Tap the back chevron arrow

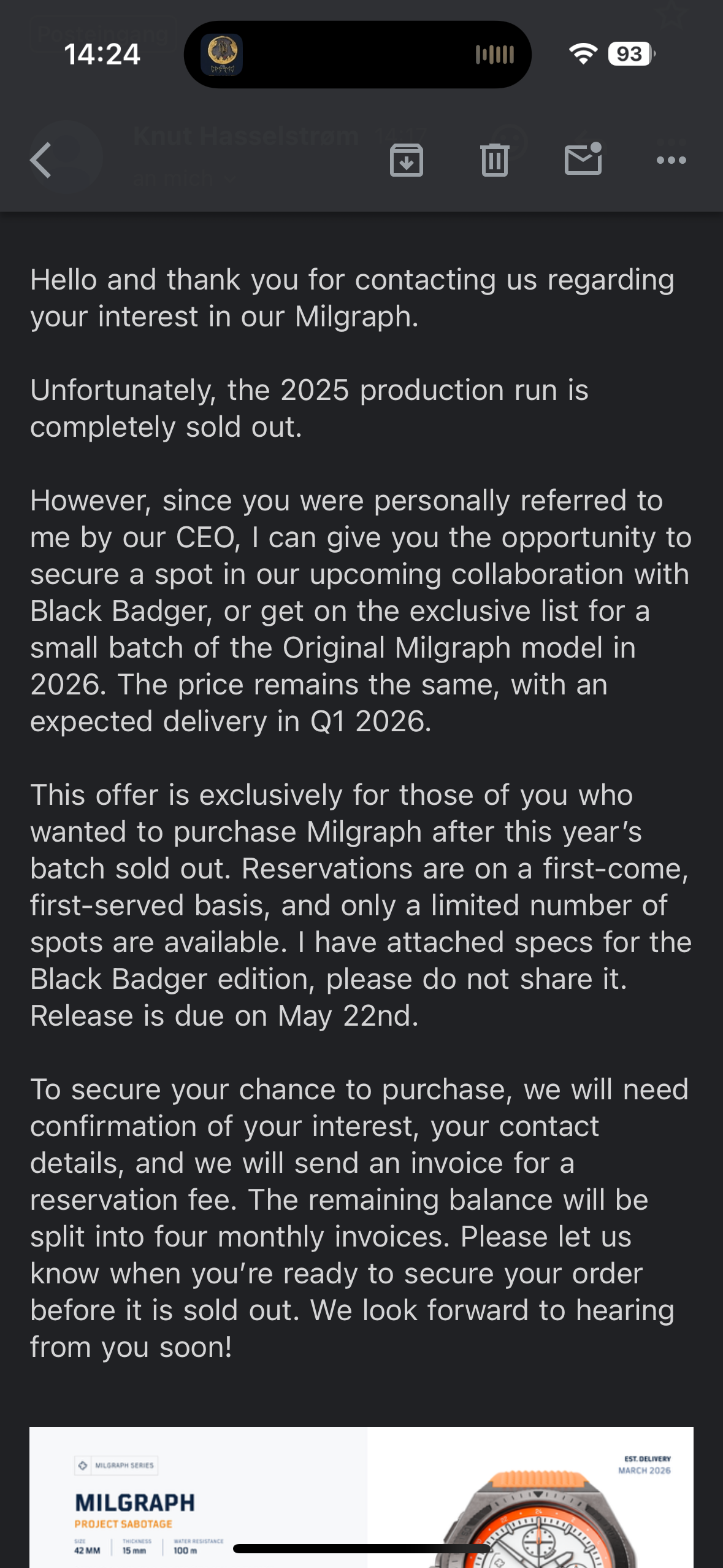pyautogui.click(x=41, y=161)
